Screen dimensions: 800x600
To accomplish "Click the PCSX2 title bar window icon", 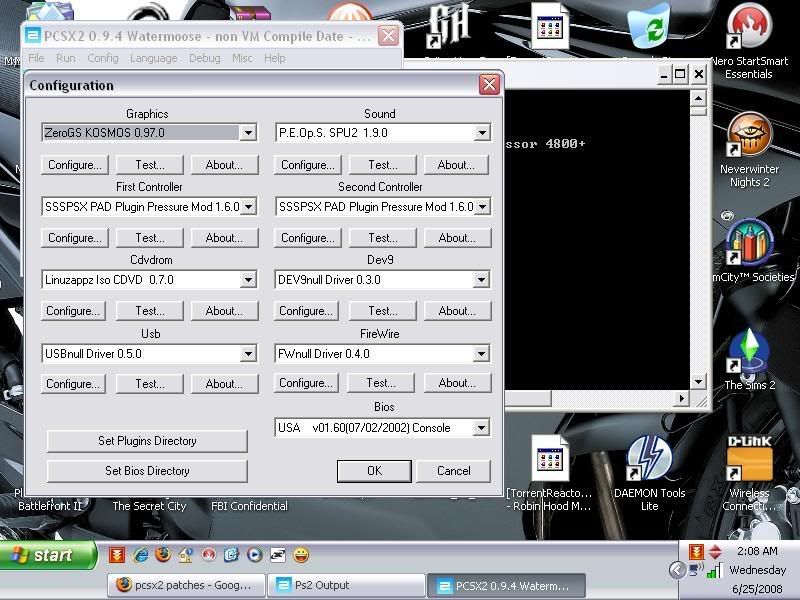I will tap(33, 36).
